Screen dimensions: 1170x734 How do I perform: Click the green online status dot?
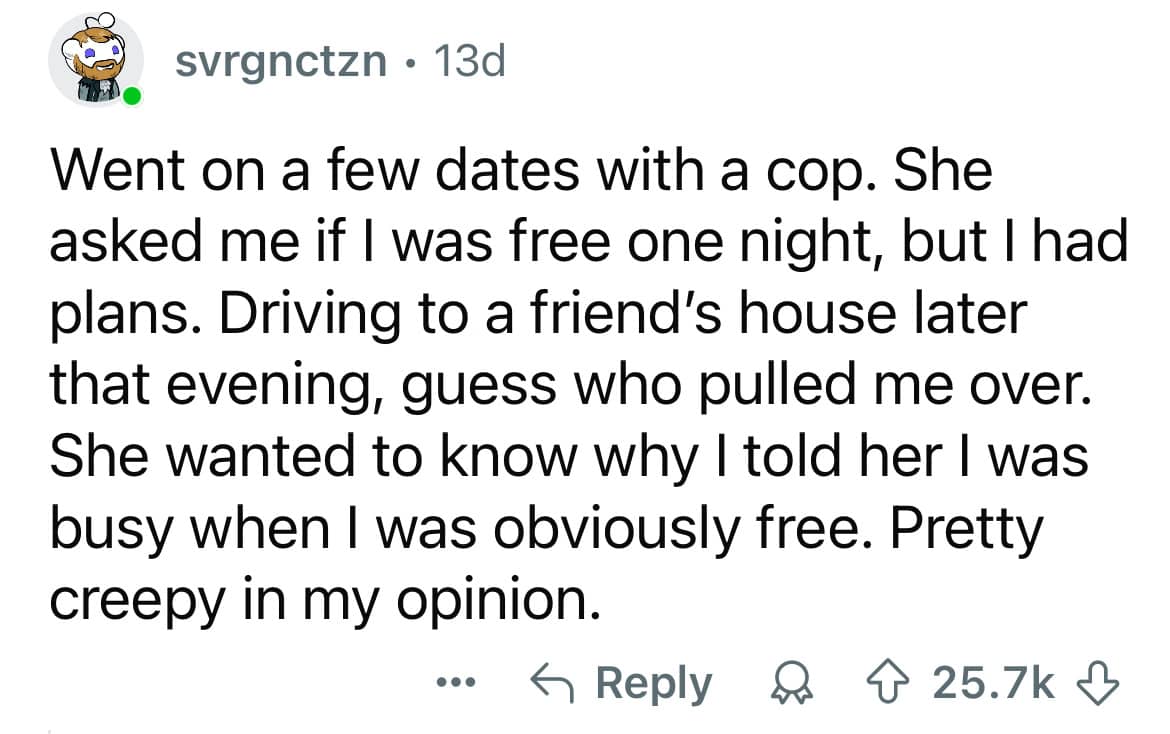(132, 98)
